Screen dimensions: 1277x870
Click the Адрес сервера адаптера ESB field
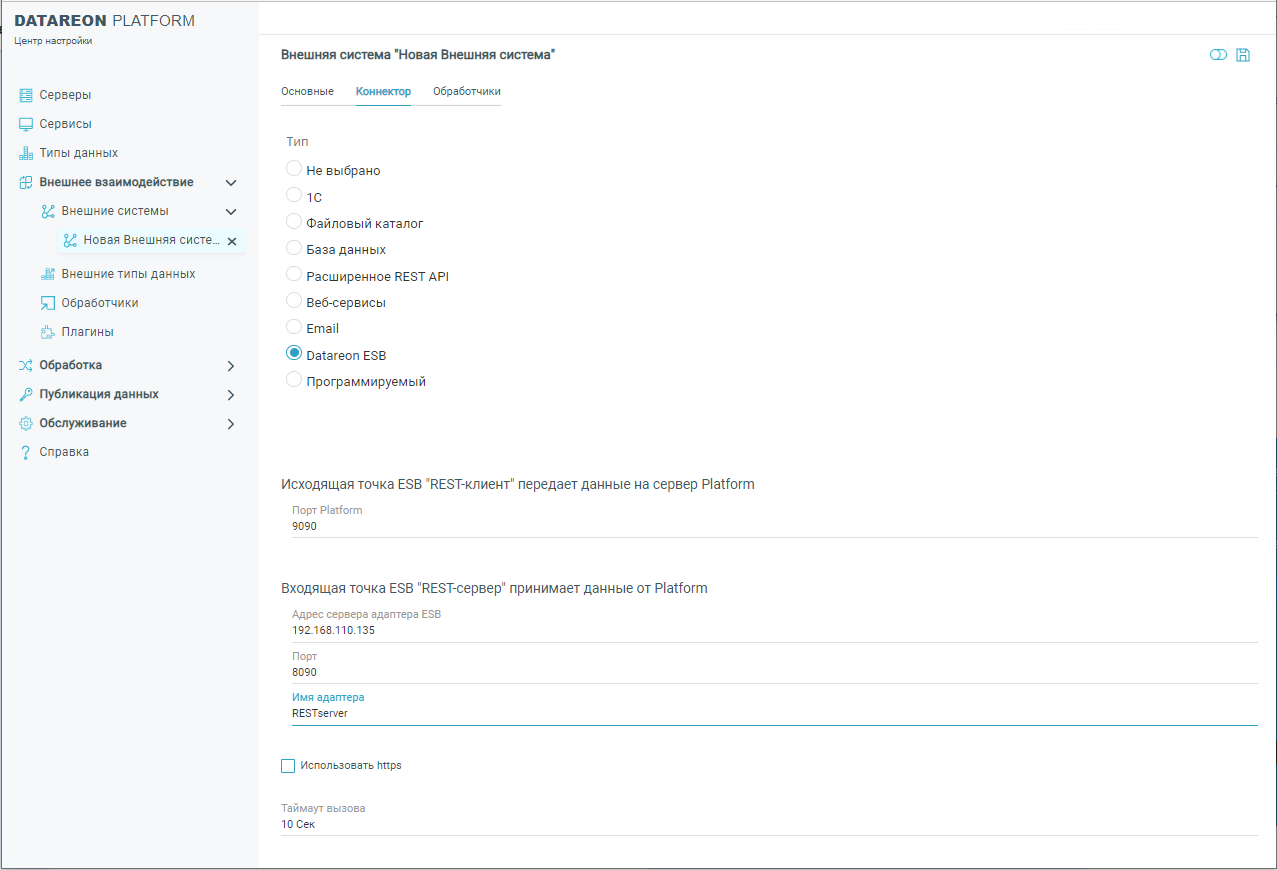tap(770, 631)
